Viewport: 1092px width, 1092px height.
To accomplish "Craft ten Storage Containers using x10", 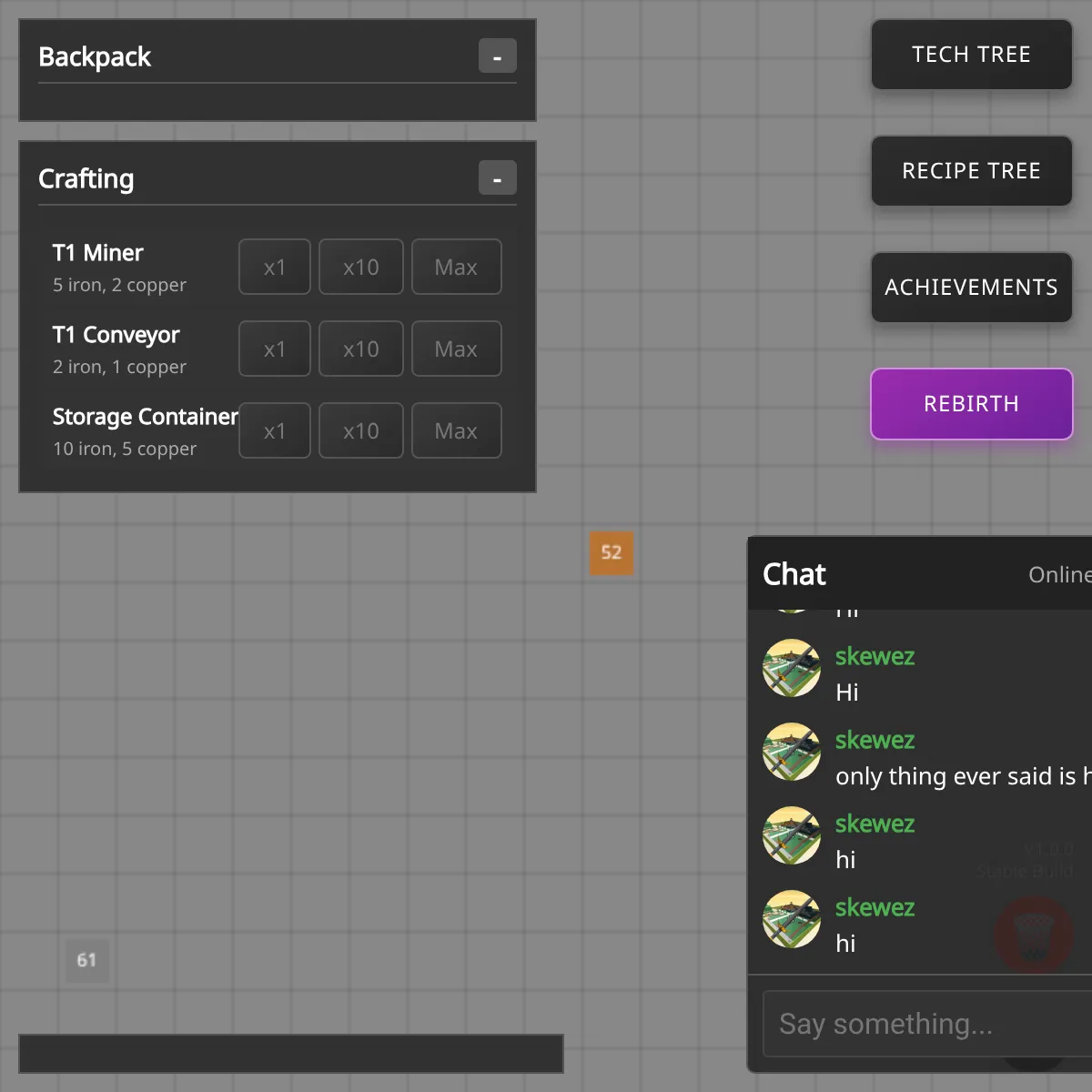I will click(x=360, y=431).
